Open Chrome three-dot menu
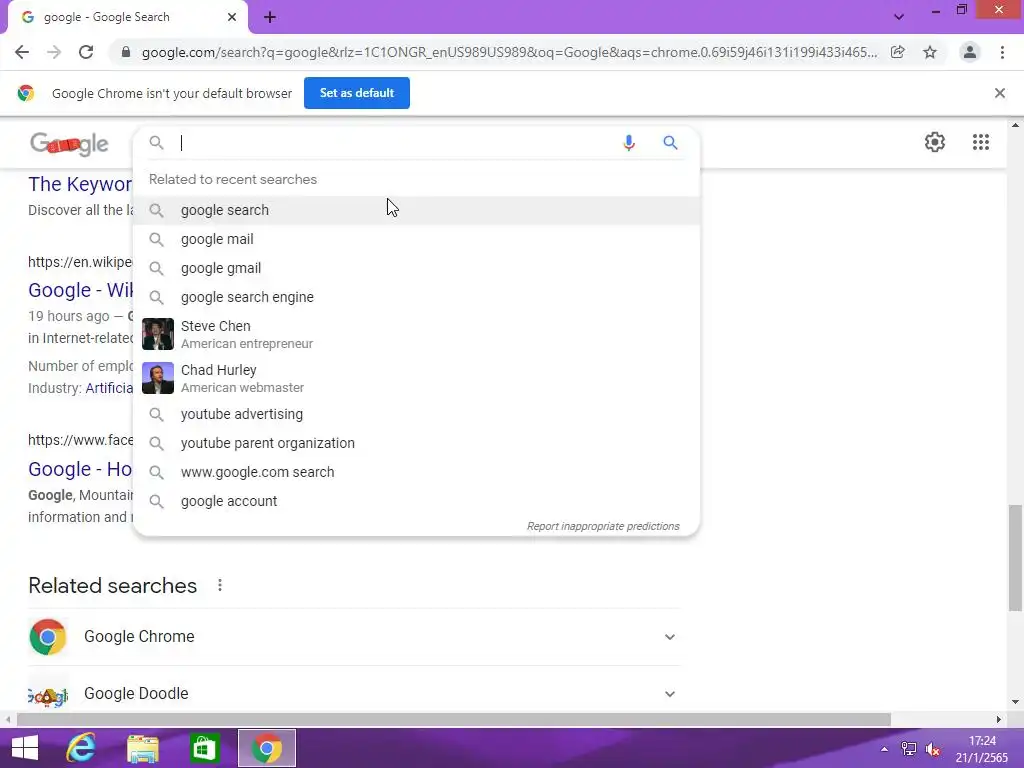Screen dimensions: 1024x768 1002,52
